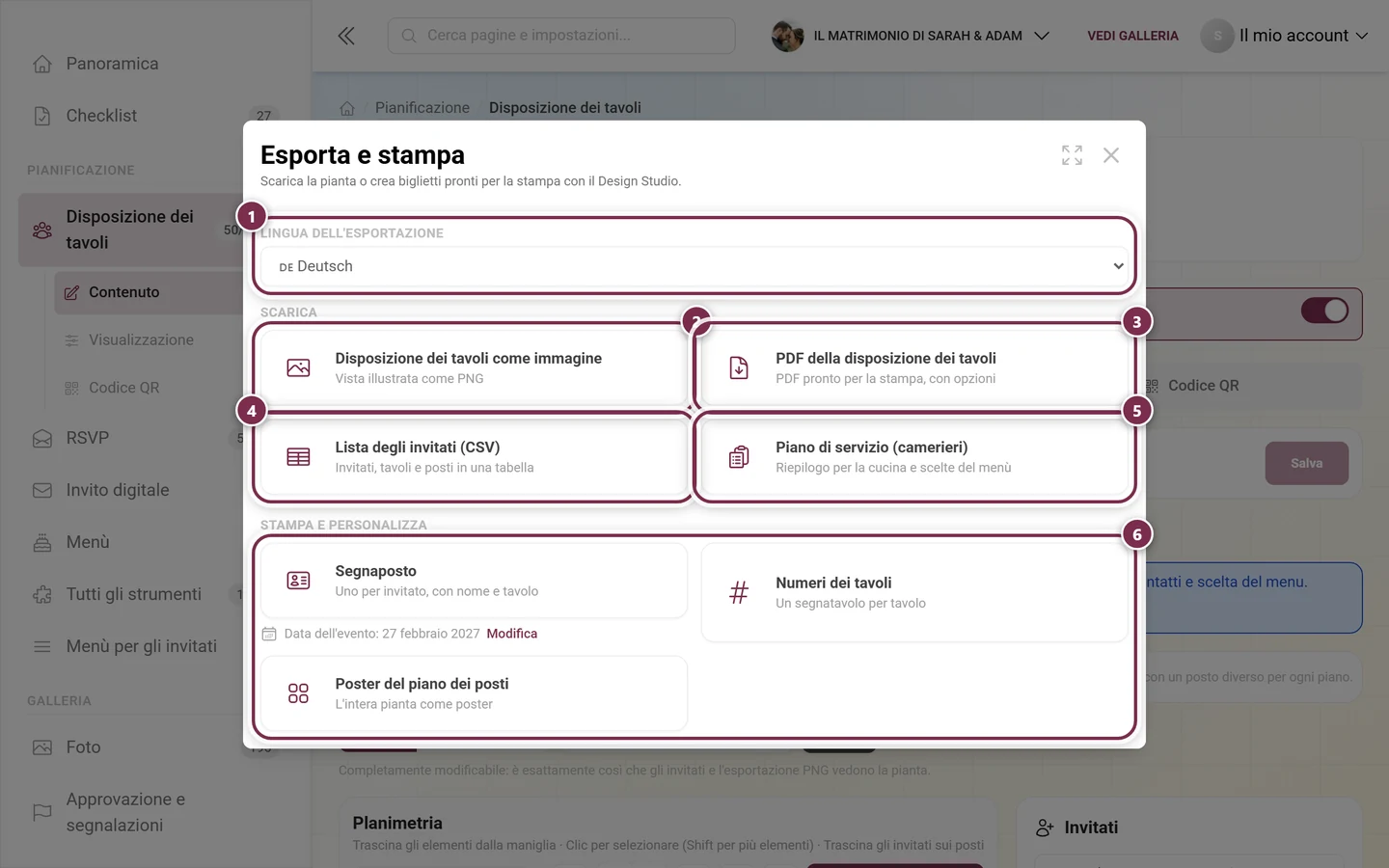The image size is (1389, 868).
Task: Expand the Il matrimonio di Sarah & Adam menu
Action: [x=911, y=36]
